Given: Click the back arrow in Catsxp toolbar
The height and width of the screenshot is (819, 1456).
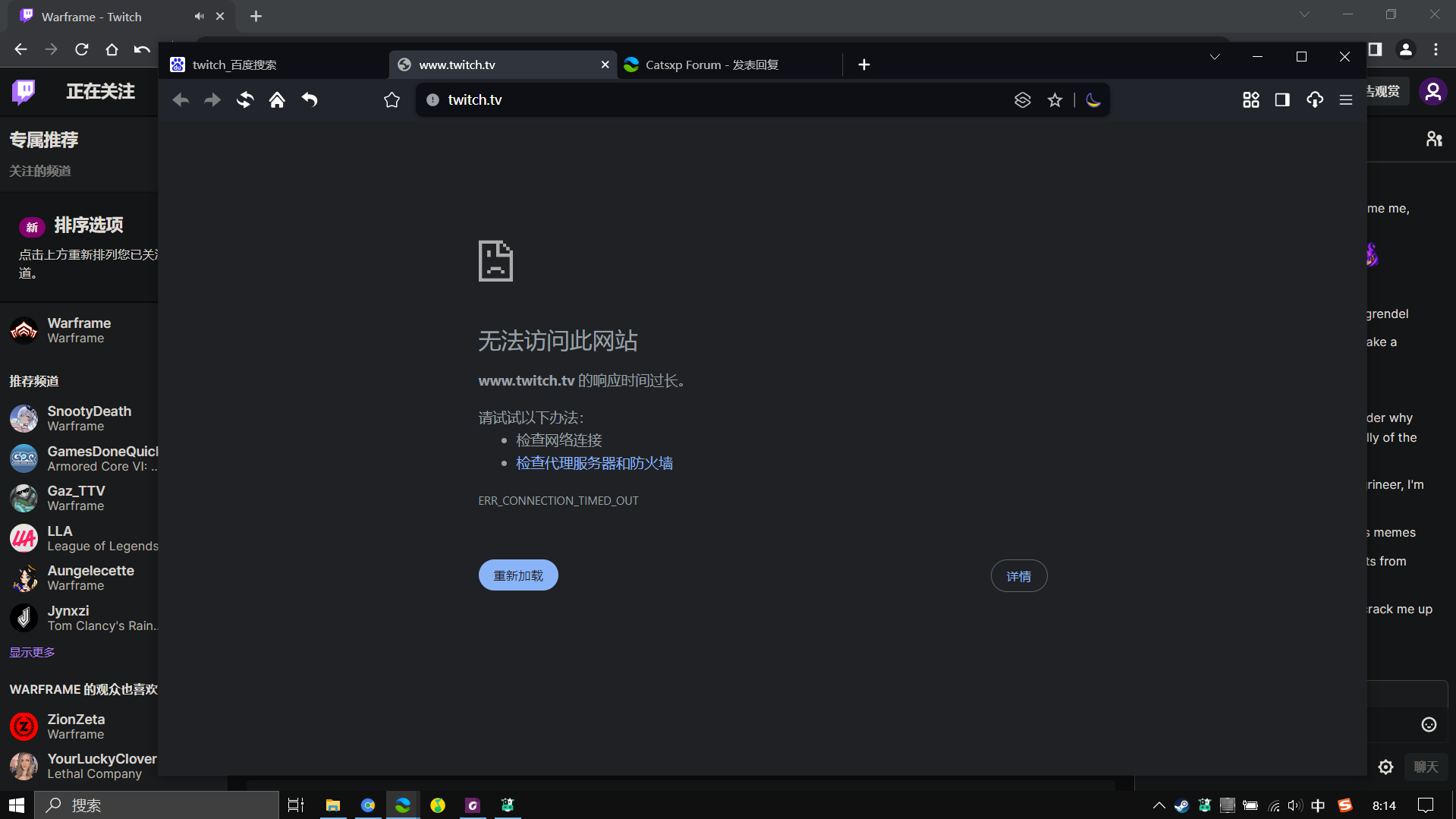Looking at the screenshot, I should pyautogui.click(x=181, y=100).
